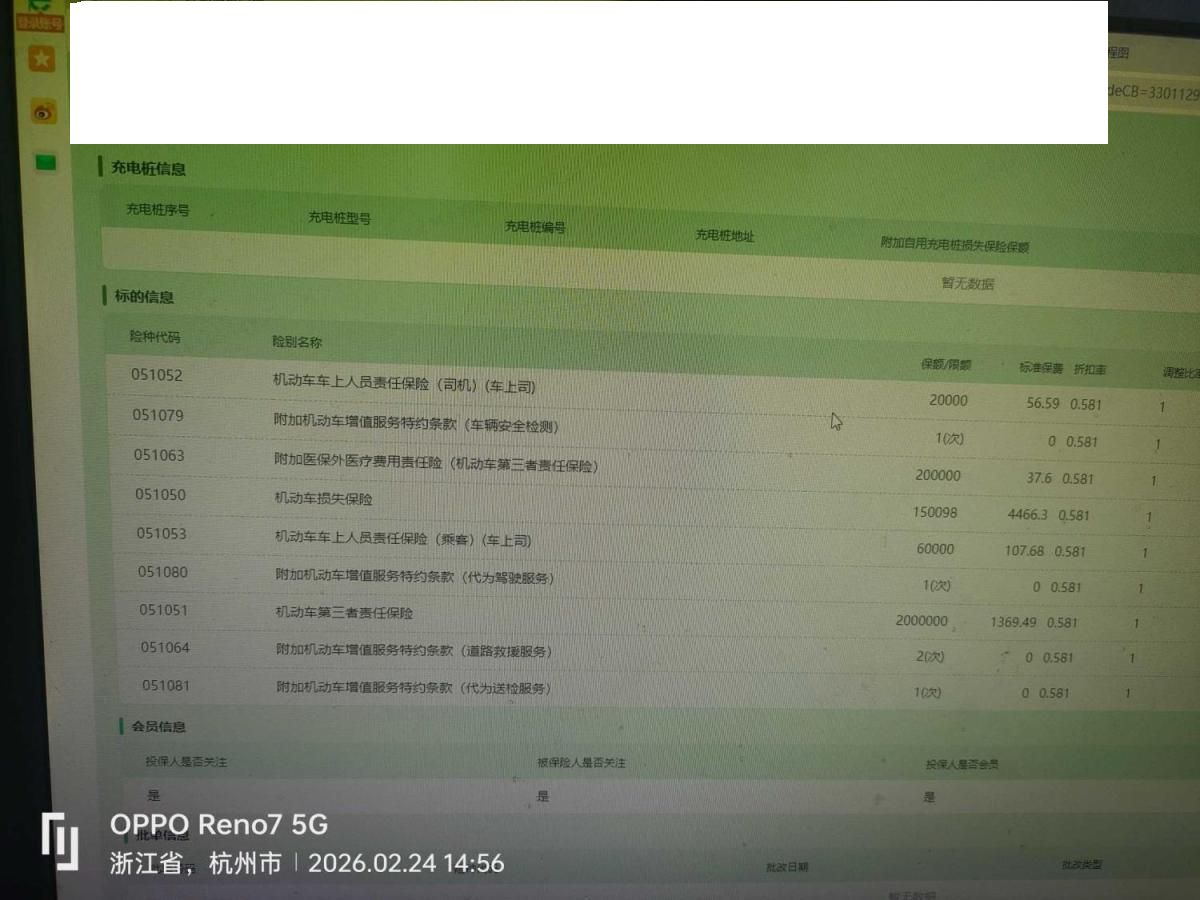Click the 2000000 coverage amount cell
This screenshot has height=900, width=1200.
921,621
